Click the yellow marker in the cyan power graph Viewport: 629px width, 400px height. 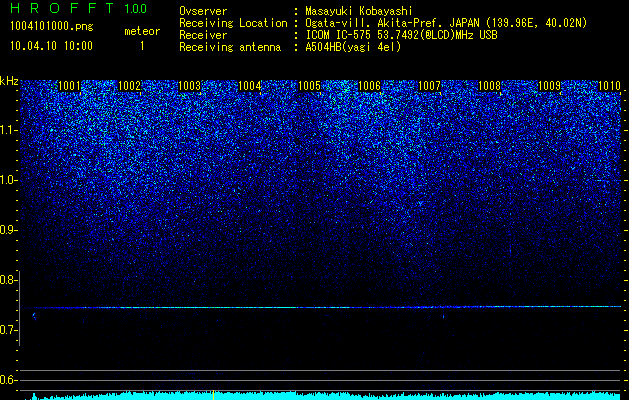tap(213, 395)
